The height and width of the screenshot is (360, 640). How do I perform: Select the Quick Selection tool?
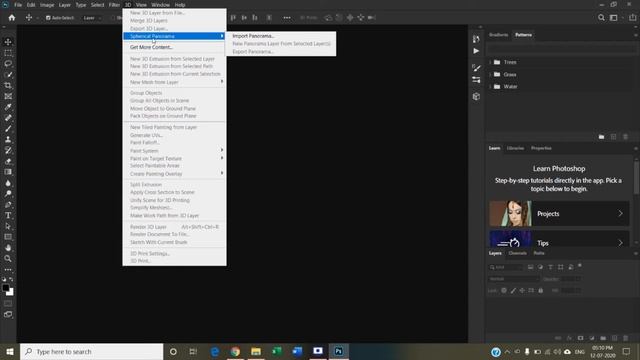pos(8,75)
